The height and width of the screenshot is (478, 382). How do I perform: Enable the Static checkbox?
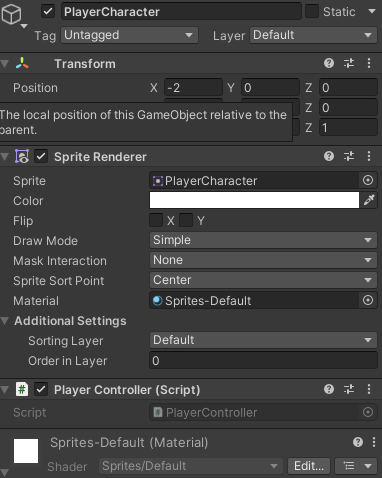coord(312,11)
